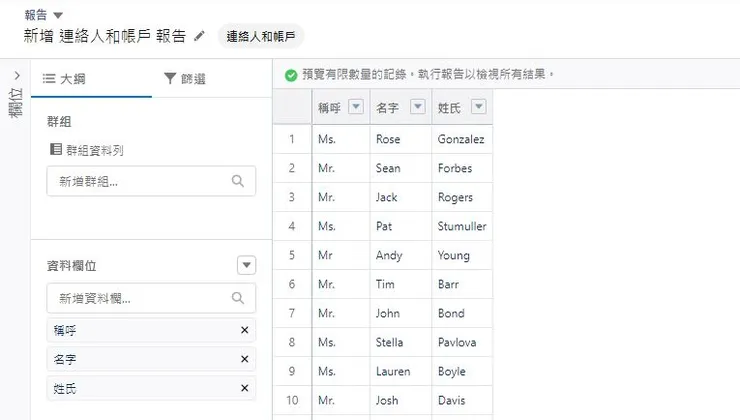The height and width of the screenshot is (420, 740).
Task: Click the 群組 section heading
Action: point(59,122)
